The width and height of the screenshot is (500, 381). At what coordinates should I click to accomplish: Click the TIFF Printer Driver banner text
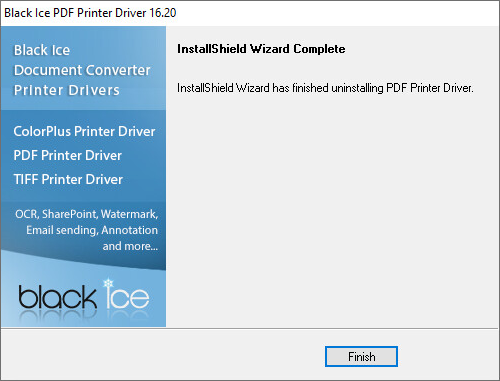click(x=68, y=179)
